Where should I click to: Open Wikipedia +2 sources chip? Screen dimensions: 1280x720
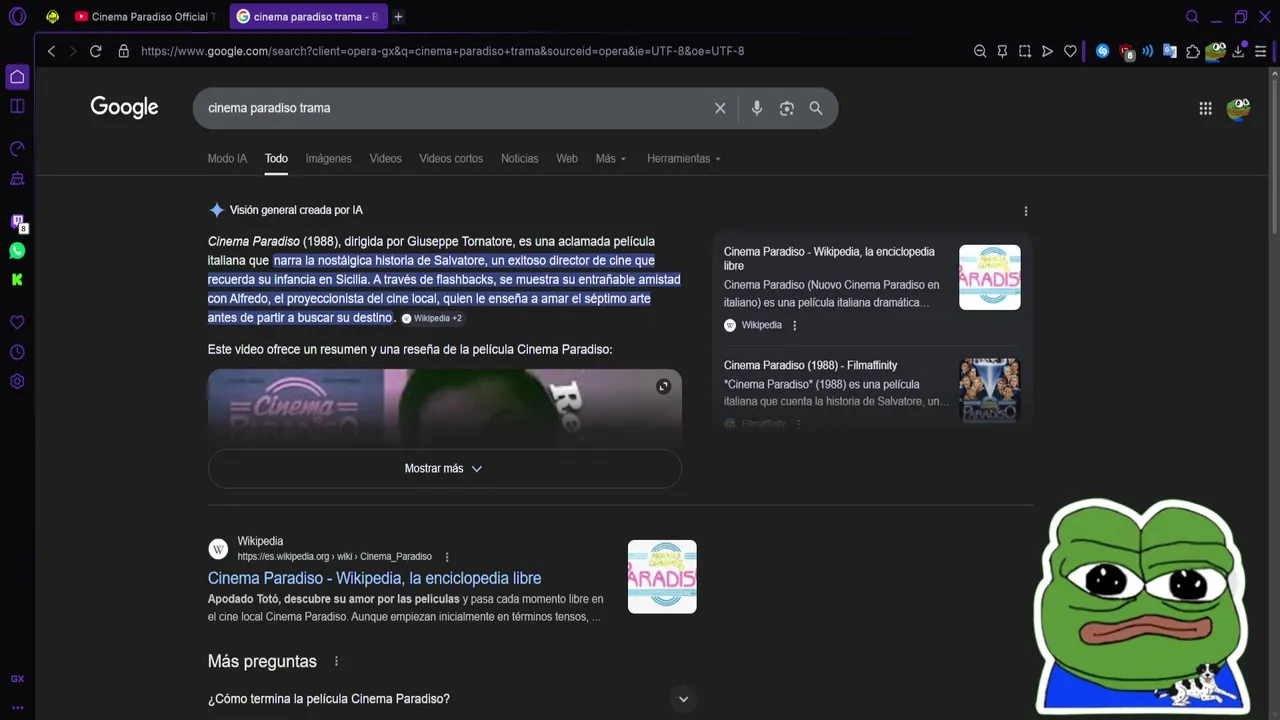coord(432,318)
